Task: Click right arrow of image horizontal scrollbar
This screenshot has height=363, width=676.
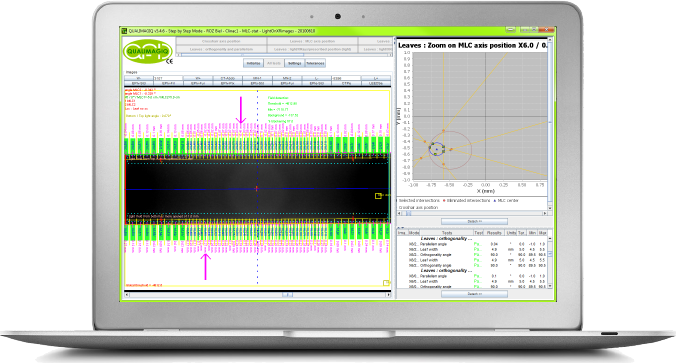Action: coord(388,294)
